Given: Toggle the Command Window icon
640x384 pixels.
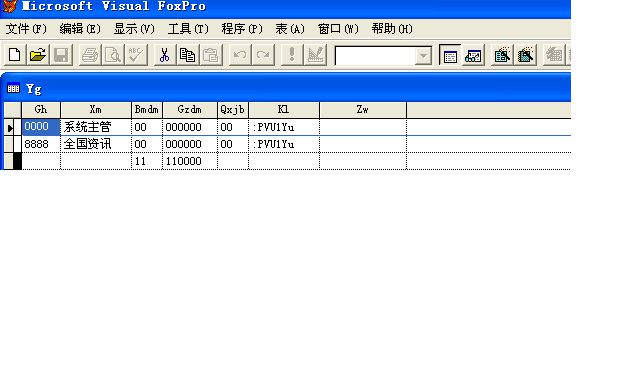Looking at the screenshot, I should (x=450, y=55).
